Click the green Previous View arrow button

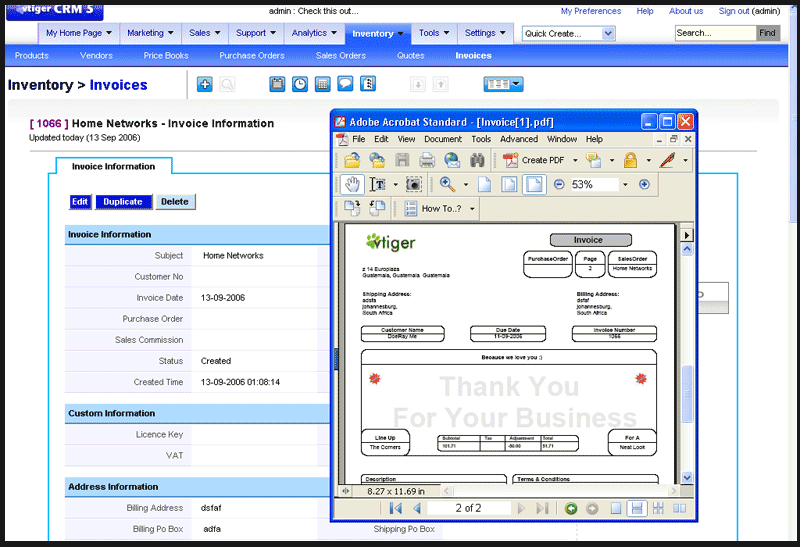tap(571, 508)
